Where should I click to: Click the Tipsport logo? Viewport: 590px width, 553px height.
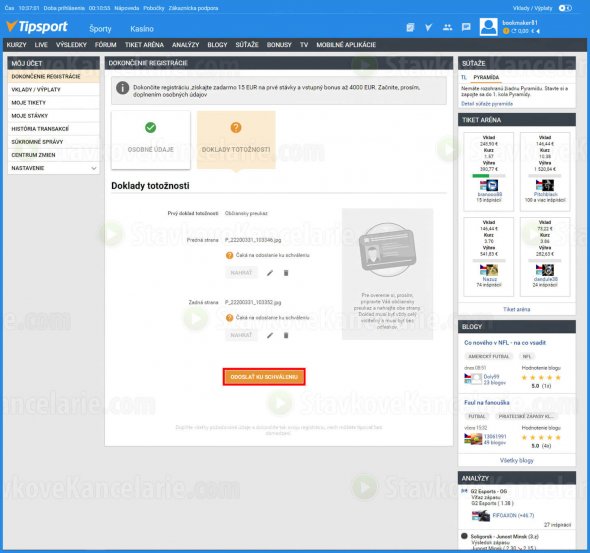[37, 27]
